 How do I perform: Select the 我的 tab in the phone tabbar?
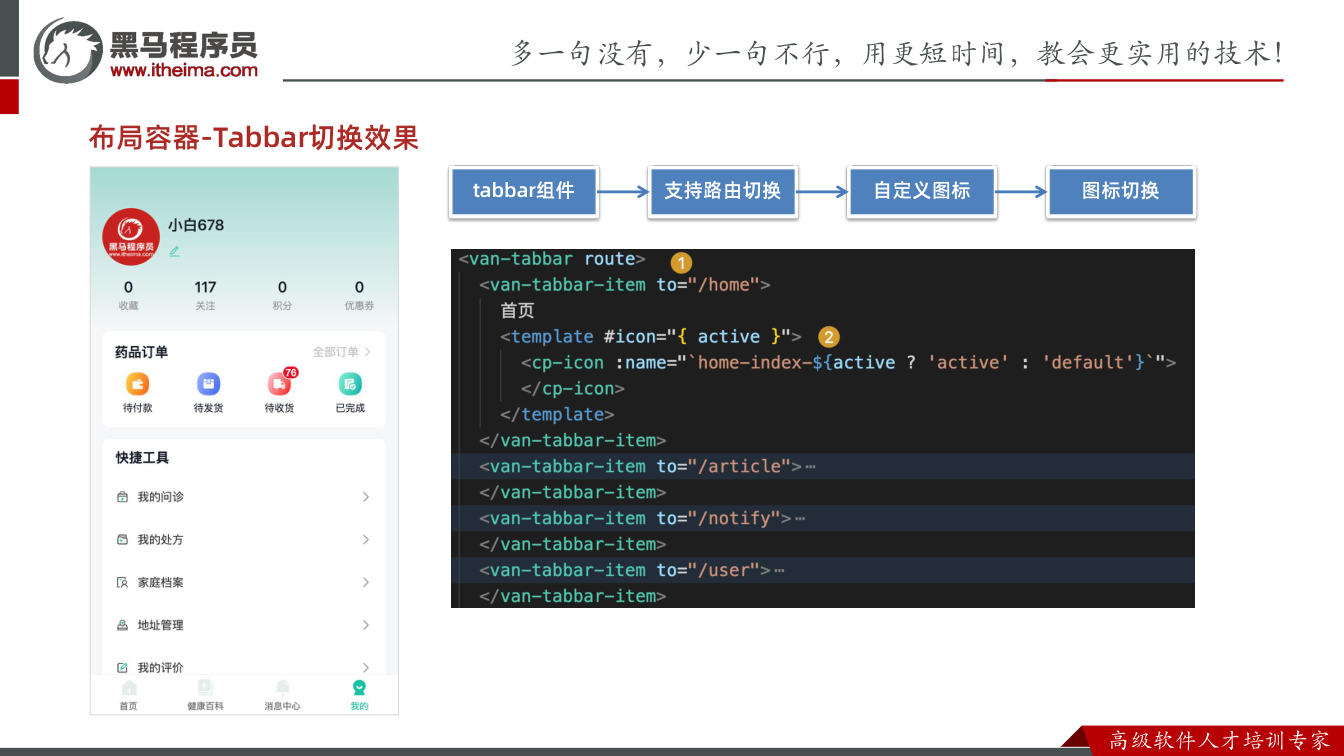click(x=359, y=696)
